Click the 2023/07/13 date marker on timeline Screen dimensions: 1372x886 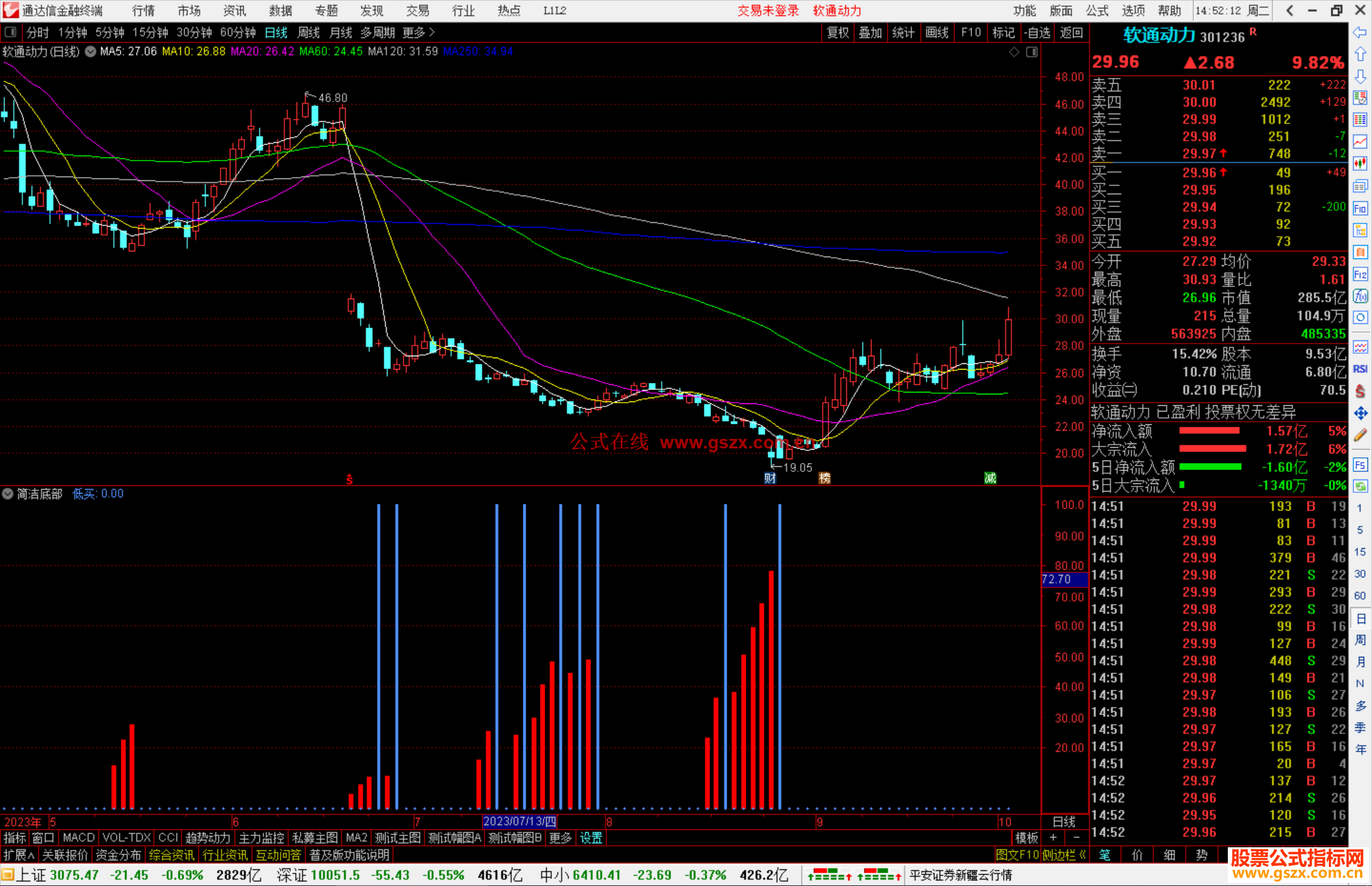pos(520,821)
